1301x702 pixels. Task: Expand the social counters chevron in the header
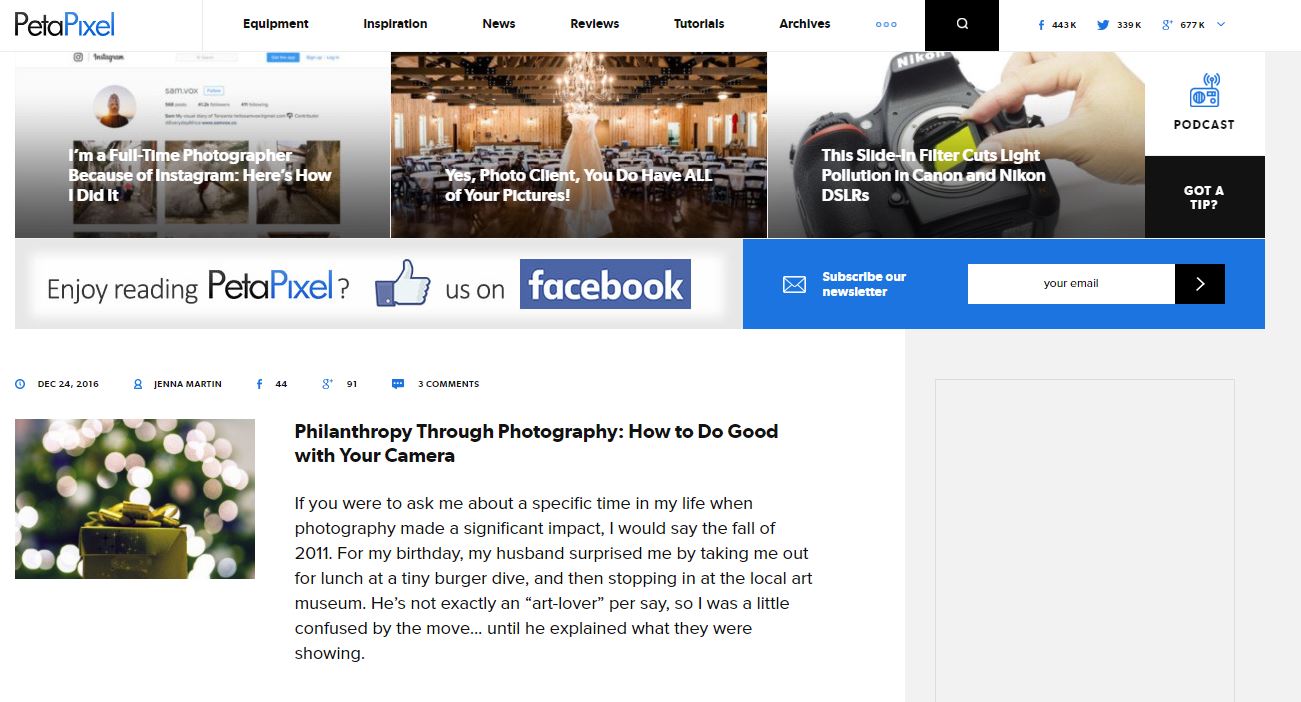(1220, 24)
